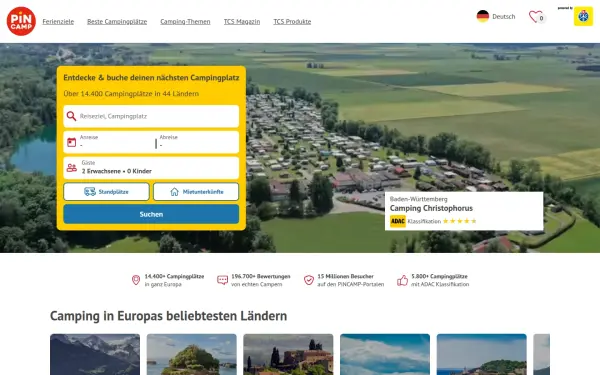The height and width of the screenshot is (375, 600).
Task: Open the first country card with snowy mountains
Action: click(x=95, y=354)
